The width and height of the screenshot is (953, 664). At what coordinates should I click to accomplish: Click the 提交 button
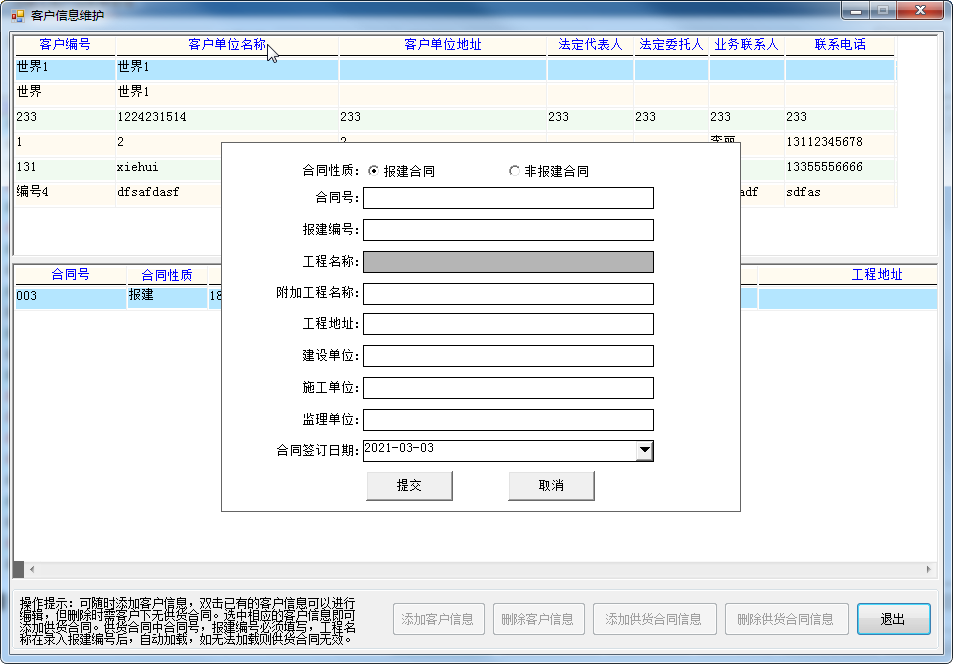(x=409, y=485)
